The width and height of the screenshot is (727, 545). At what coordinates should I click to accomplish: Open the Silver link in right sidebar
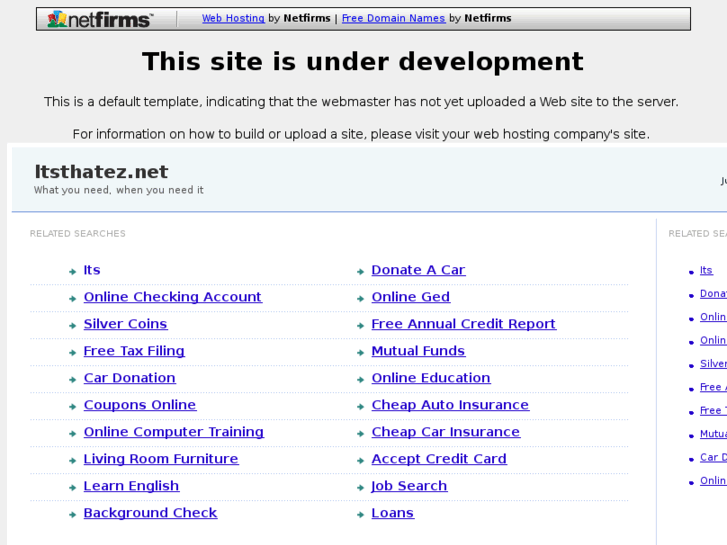[713, 364]
